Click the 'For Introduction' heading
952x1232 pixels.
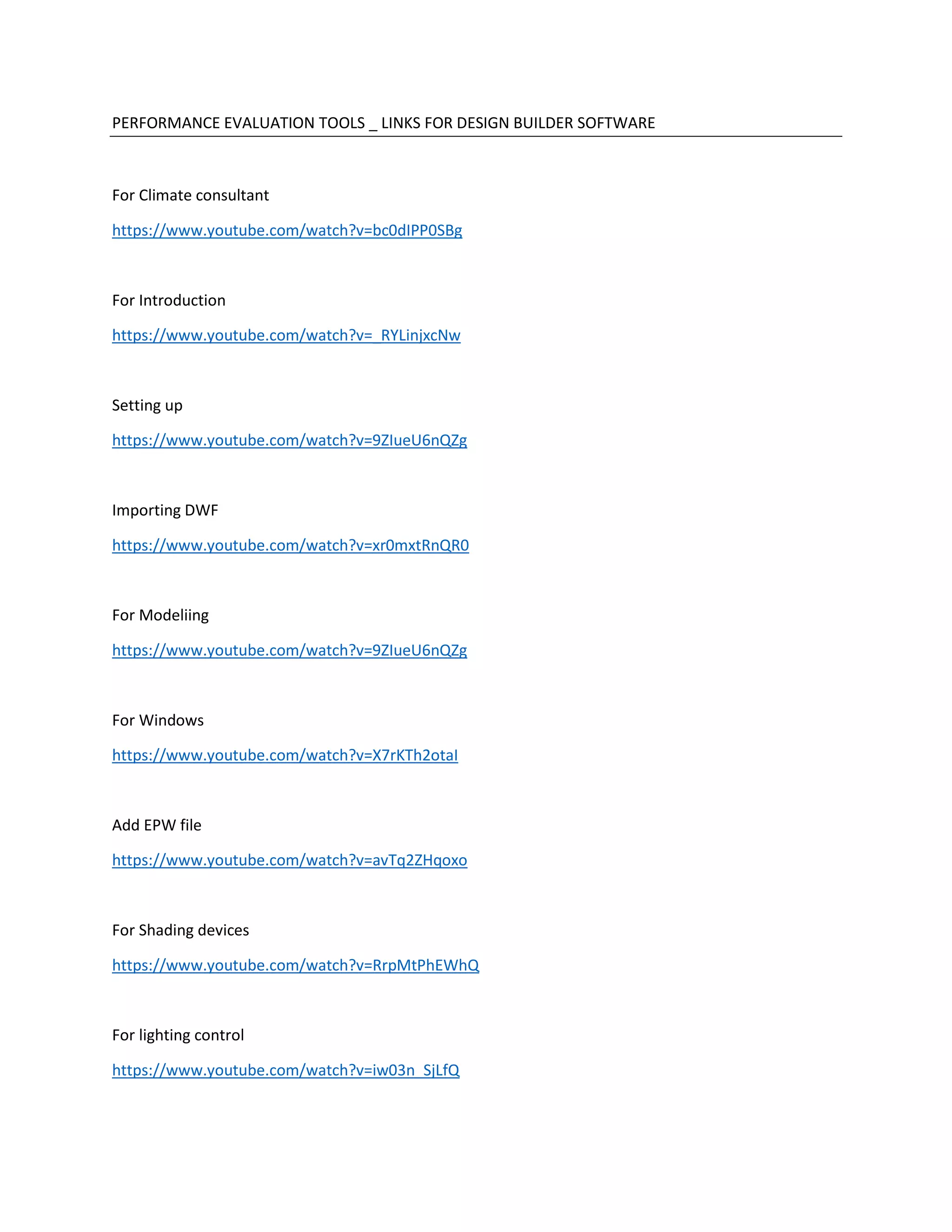click(x=169, y=300)
